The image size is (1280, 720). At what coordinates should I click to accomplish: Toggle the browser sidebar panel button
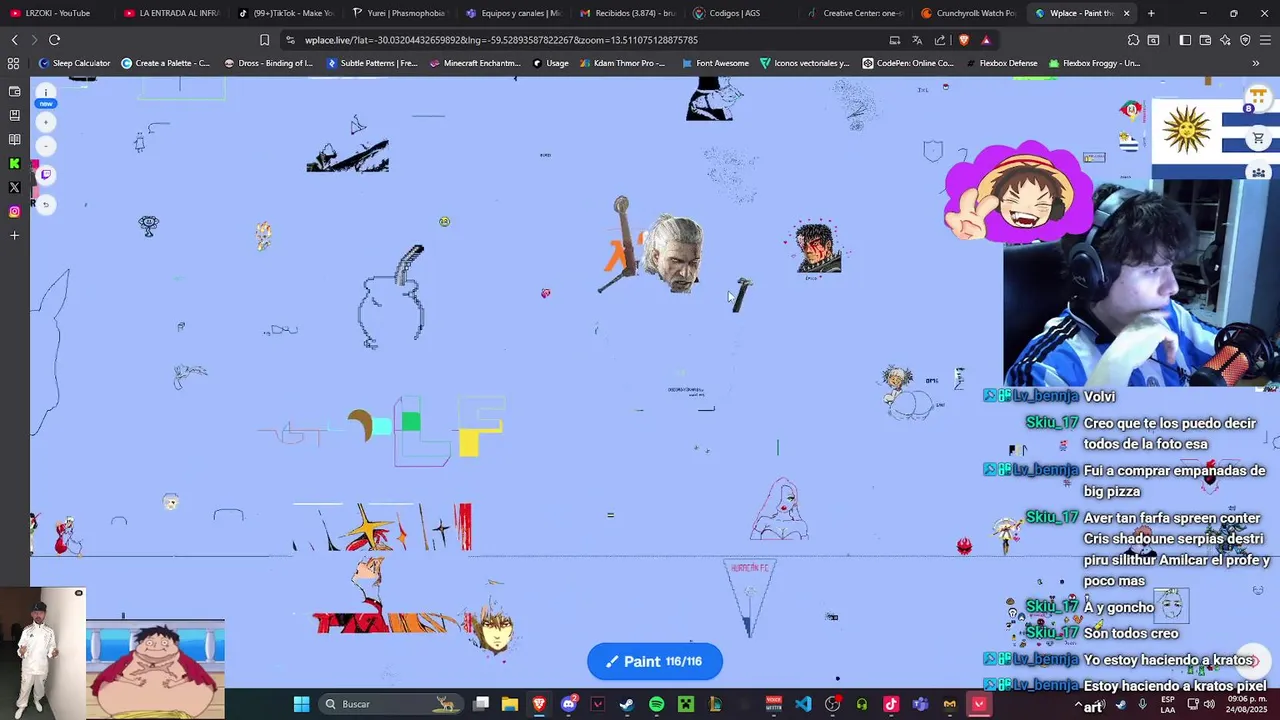click(x=1185, y=40)
